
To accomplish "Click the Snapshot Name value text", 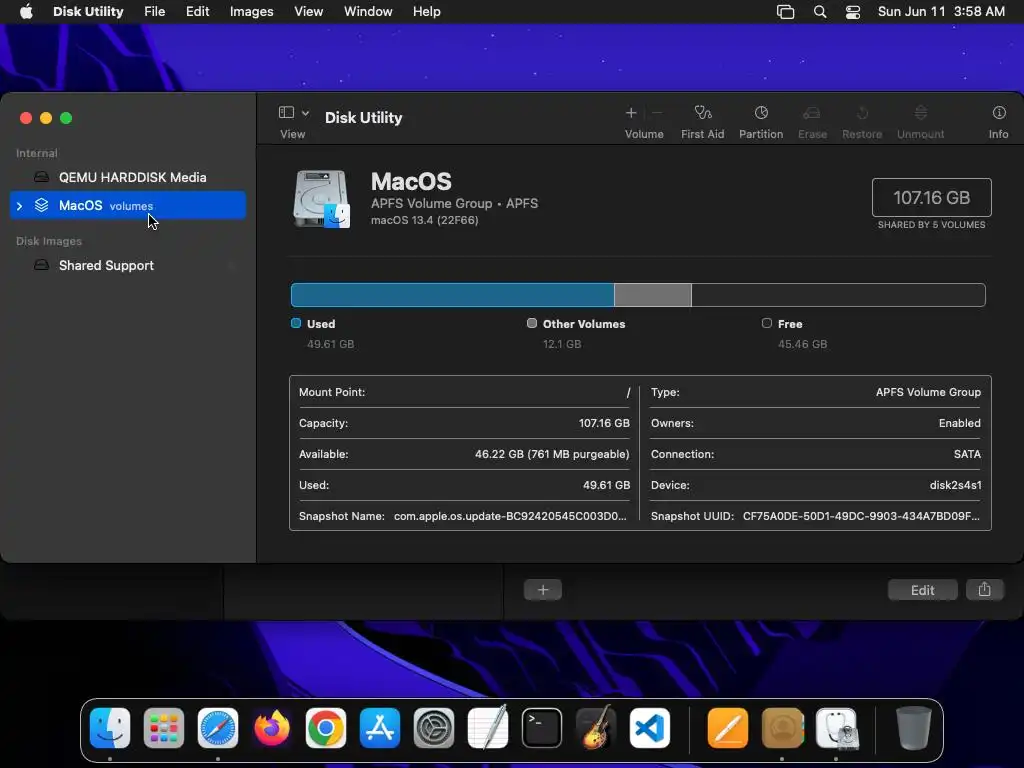I will 510,516.
